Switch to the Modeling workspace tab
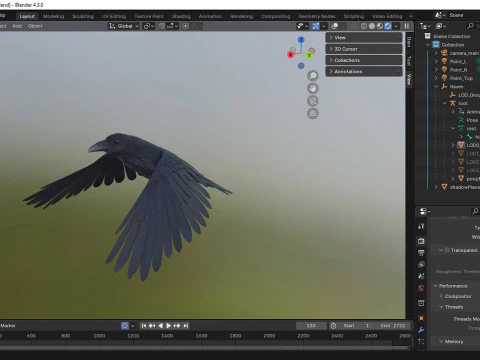The height and width of the screenshot is (360, 480). (53, 16)
